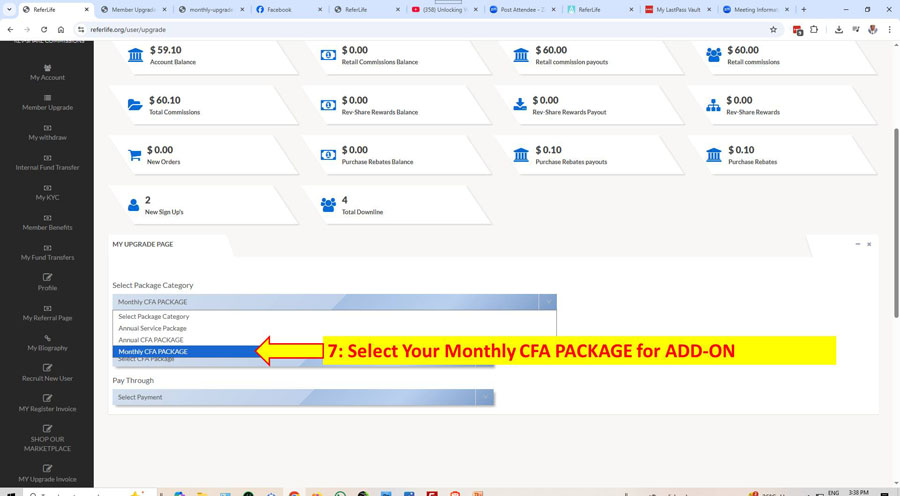This screenshot has width=900, height=496.
Task: Choose Annual Service Package option
Action: tap(152, 328)
